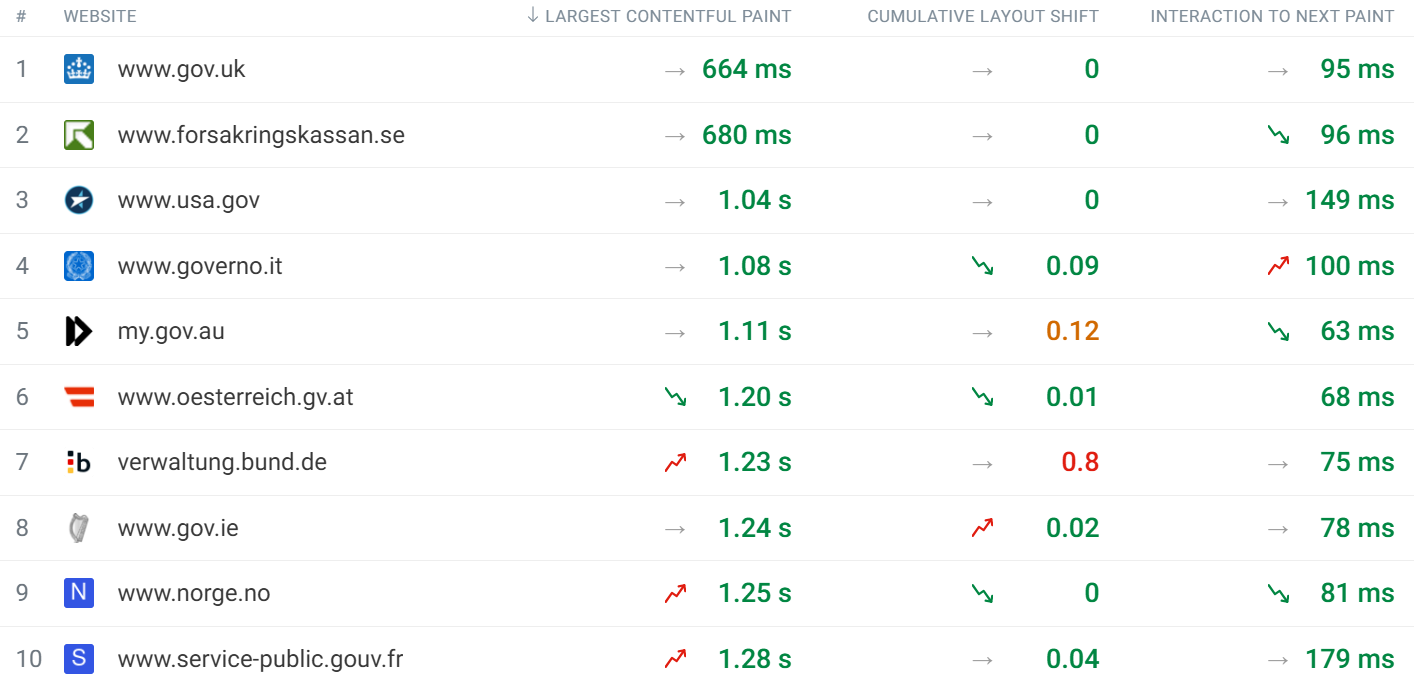
Task: Click the forsakringskassan.se green favicon
Action: [x=79, y=135]
